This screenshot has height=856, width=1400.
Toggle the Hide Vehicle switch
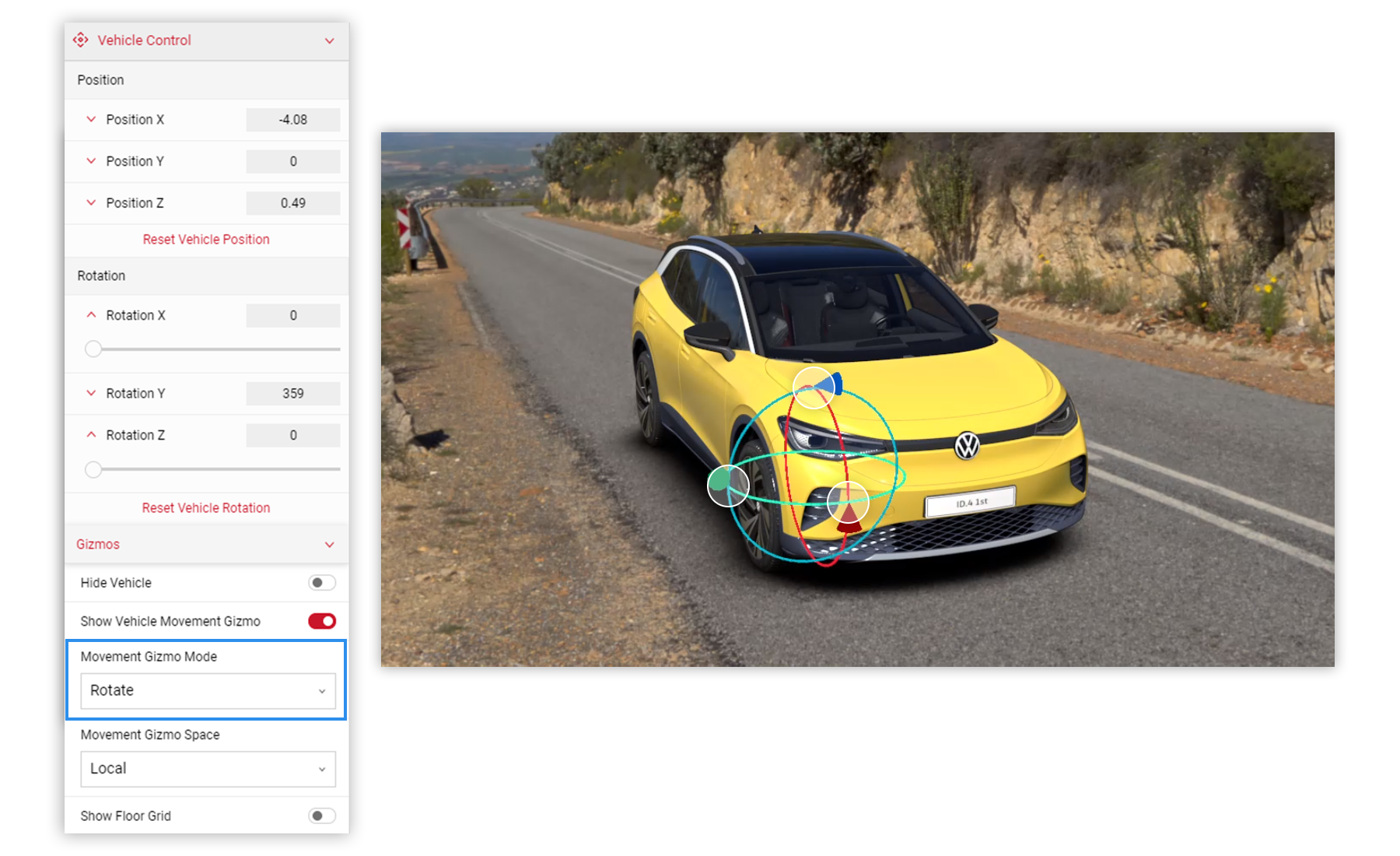(x=322, y=583)
